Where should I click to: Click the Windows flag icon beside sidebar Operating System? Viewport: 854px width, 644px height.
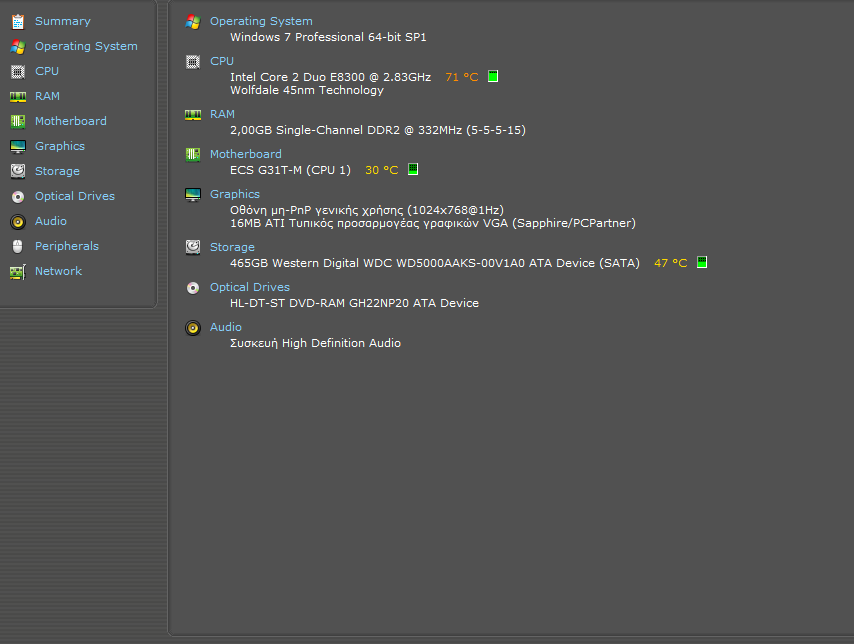click(18, 47)
